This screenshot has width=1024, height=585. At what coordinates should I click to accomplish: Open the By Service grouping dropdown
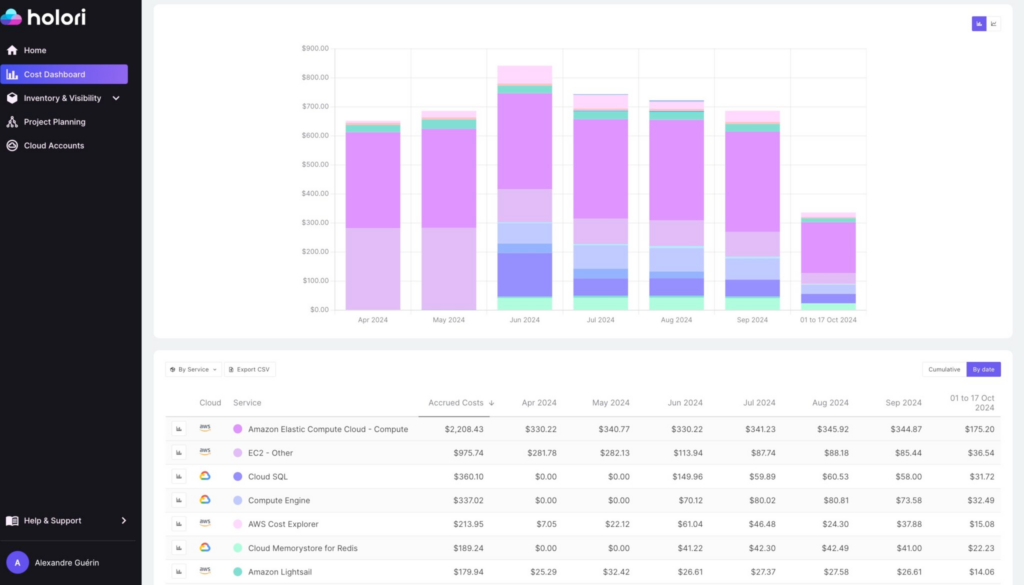coord(192,369)
